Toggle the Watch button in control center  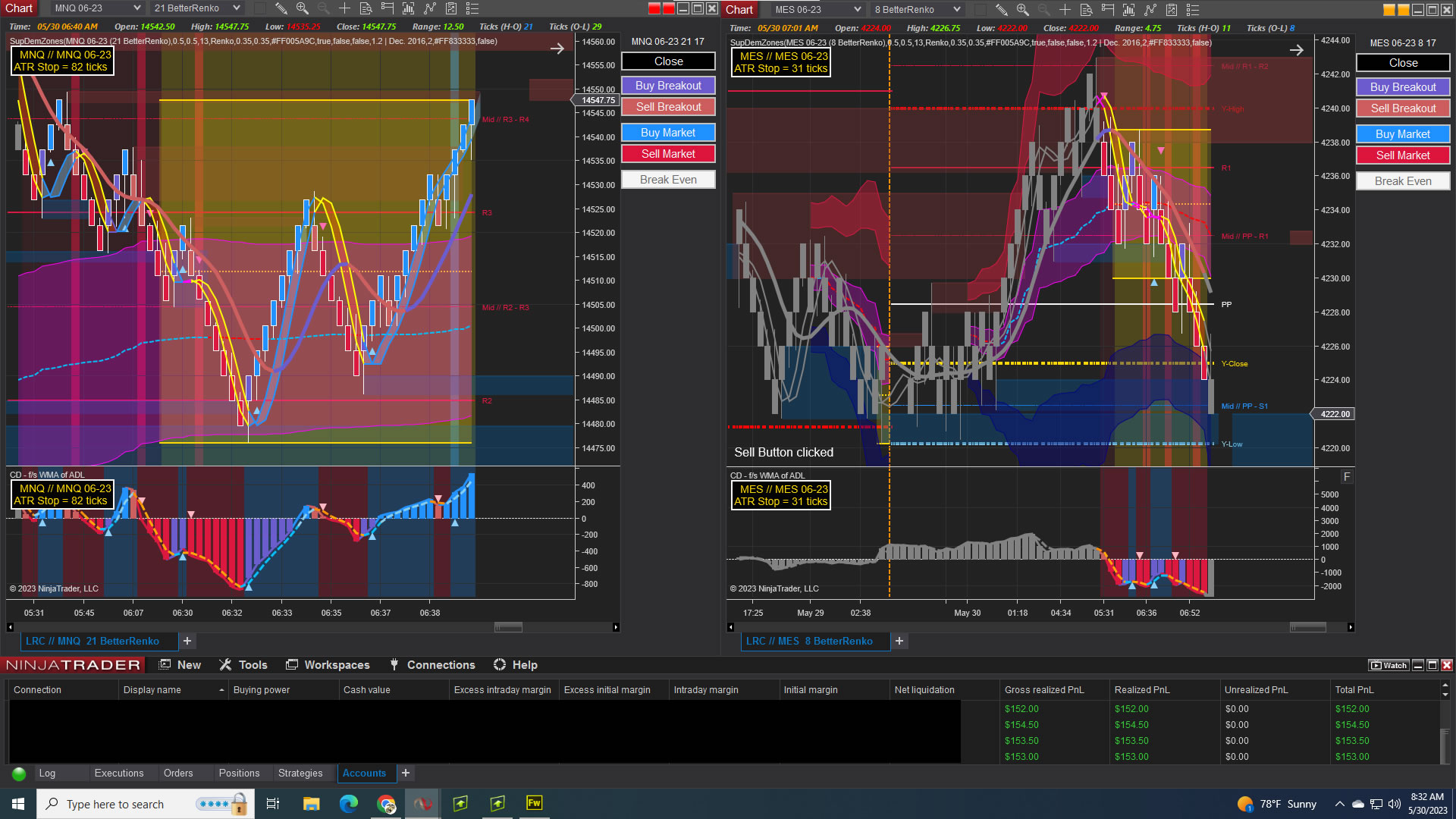click(x=1389, y=665)
